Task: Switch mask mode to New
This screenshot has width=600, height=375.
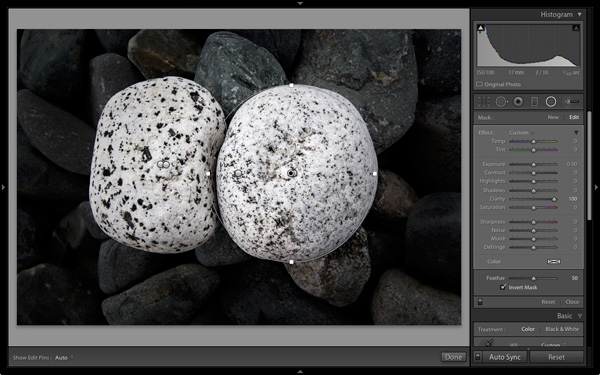Action: pyautogui.click(x=553, y=117)
